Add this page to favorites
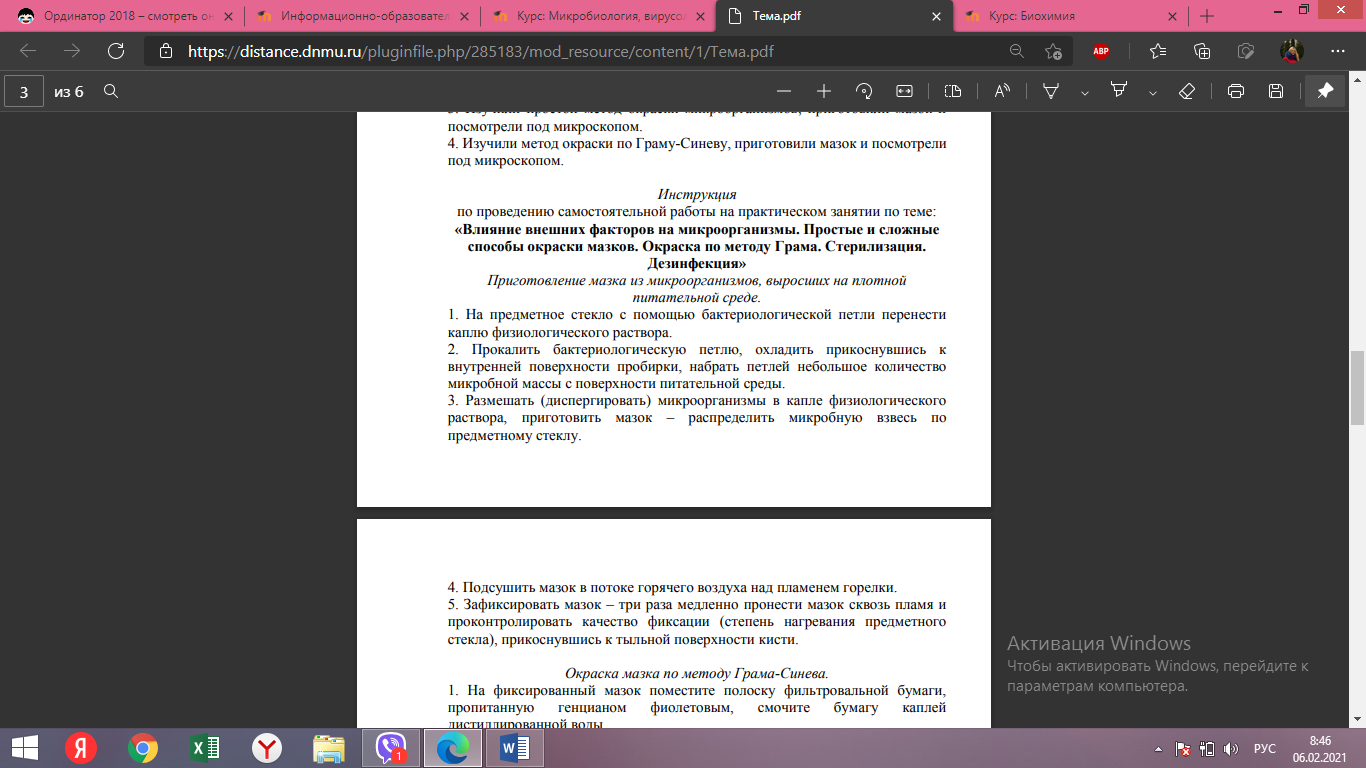Viewport: 1366px width, 768px height. [1053, 52]
